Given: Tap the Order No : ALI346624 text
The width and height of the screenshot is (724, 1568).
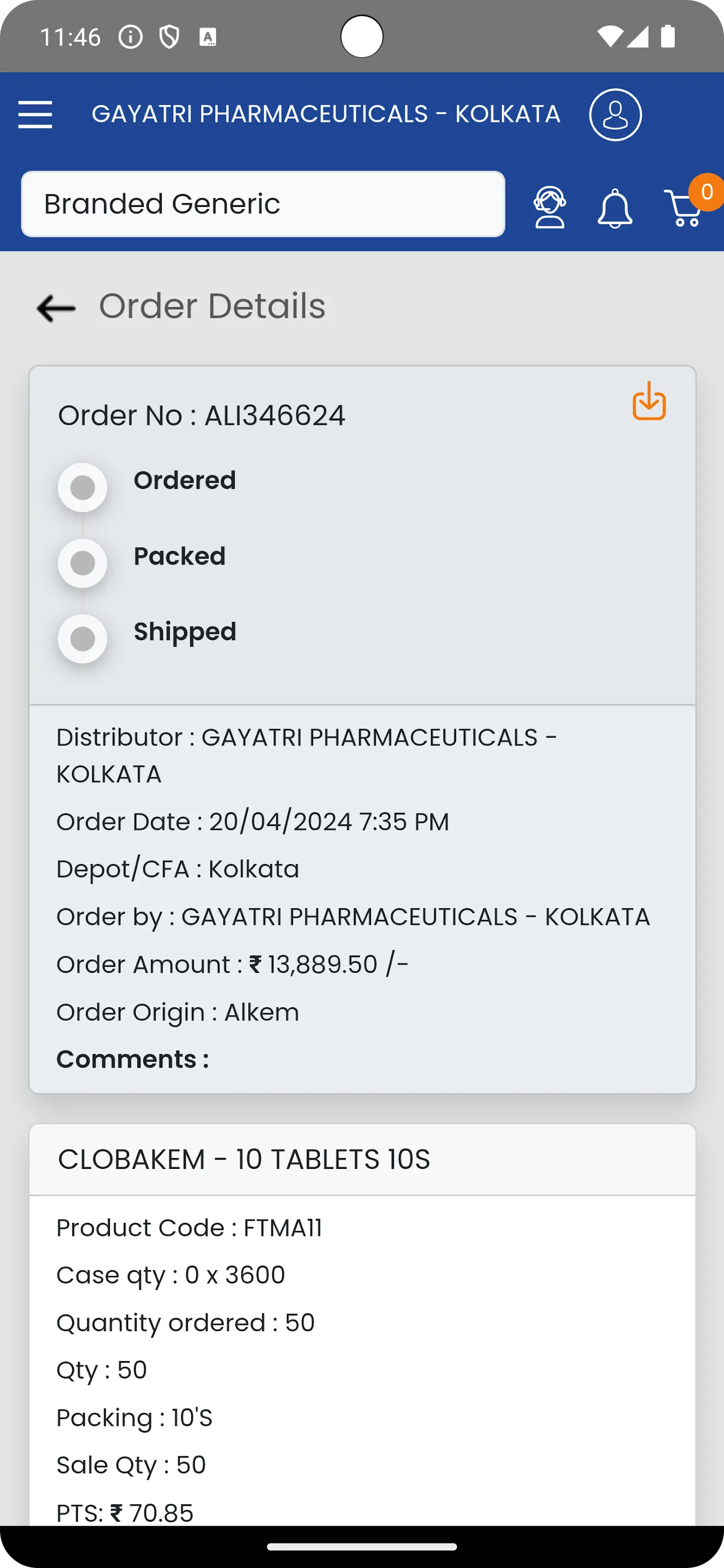Looking at the screenshot, I should [202, 416].
